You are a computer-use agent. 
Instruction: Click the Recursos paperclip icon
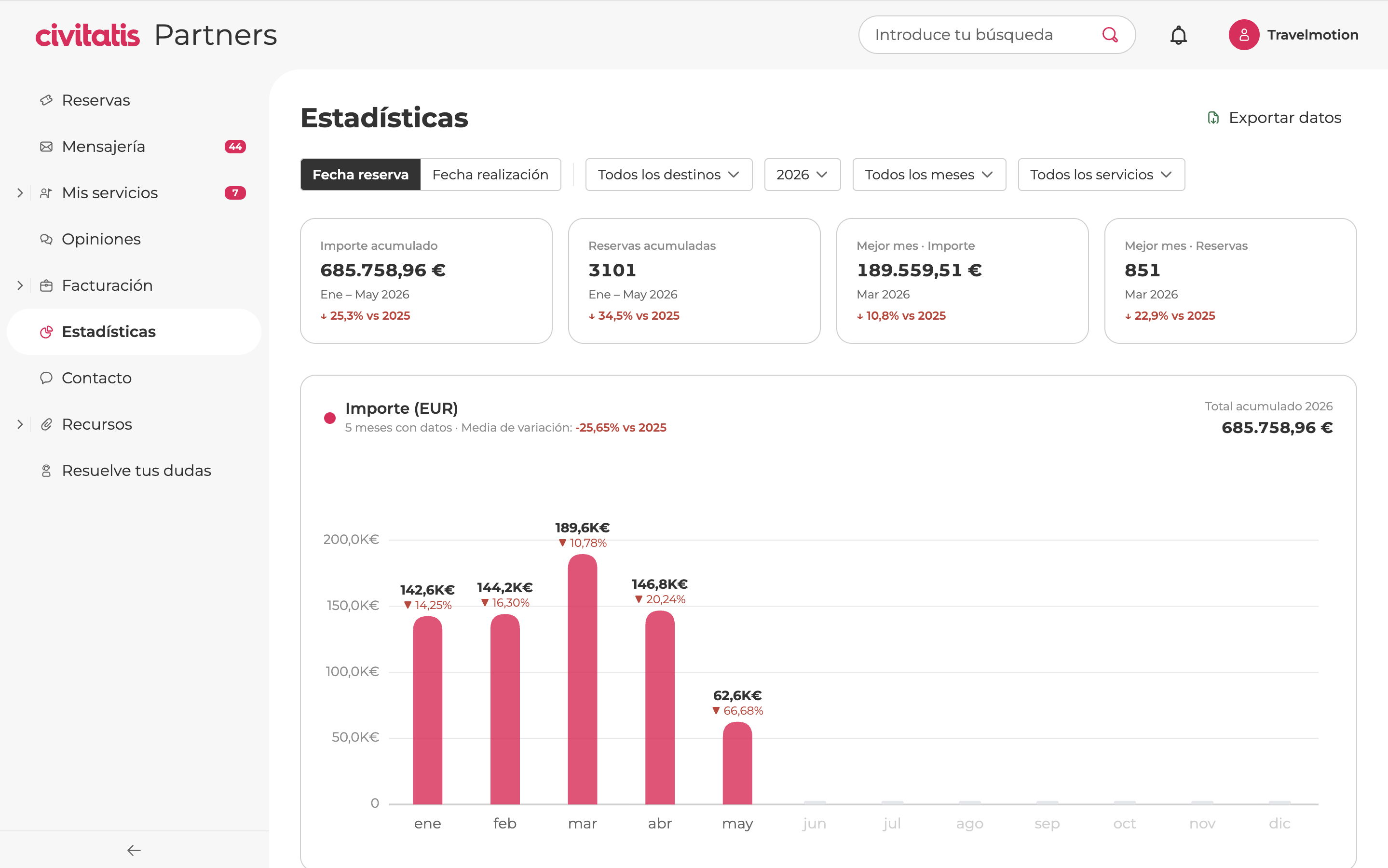(46, 425)
